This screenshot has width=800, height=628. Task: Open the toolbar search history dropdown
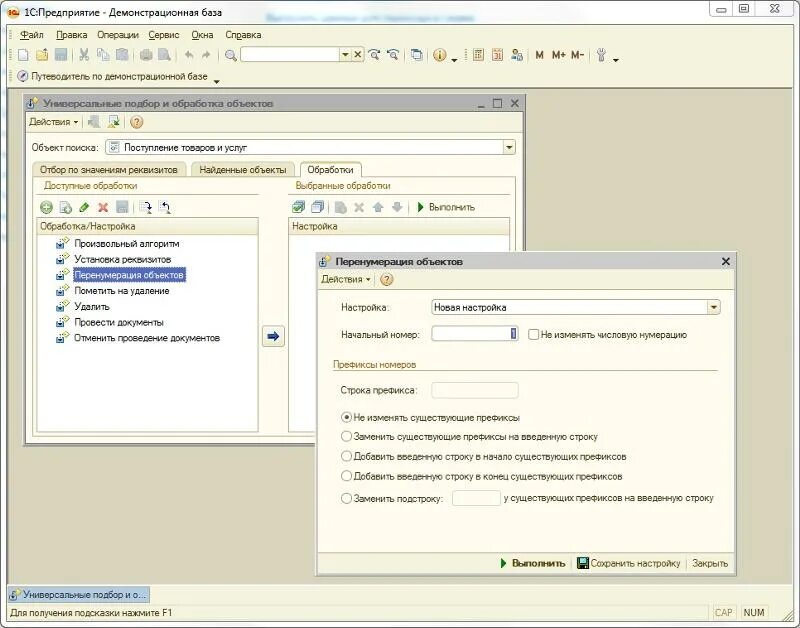[x=345, y=54]
